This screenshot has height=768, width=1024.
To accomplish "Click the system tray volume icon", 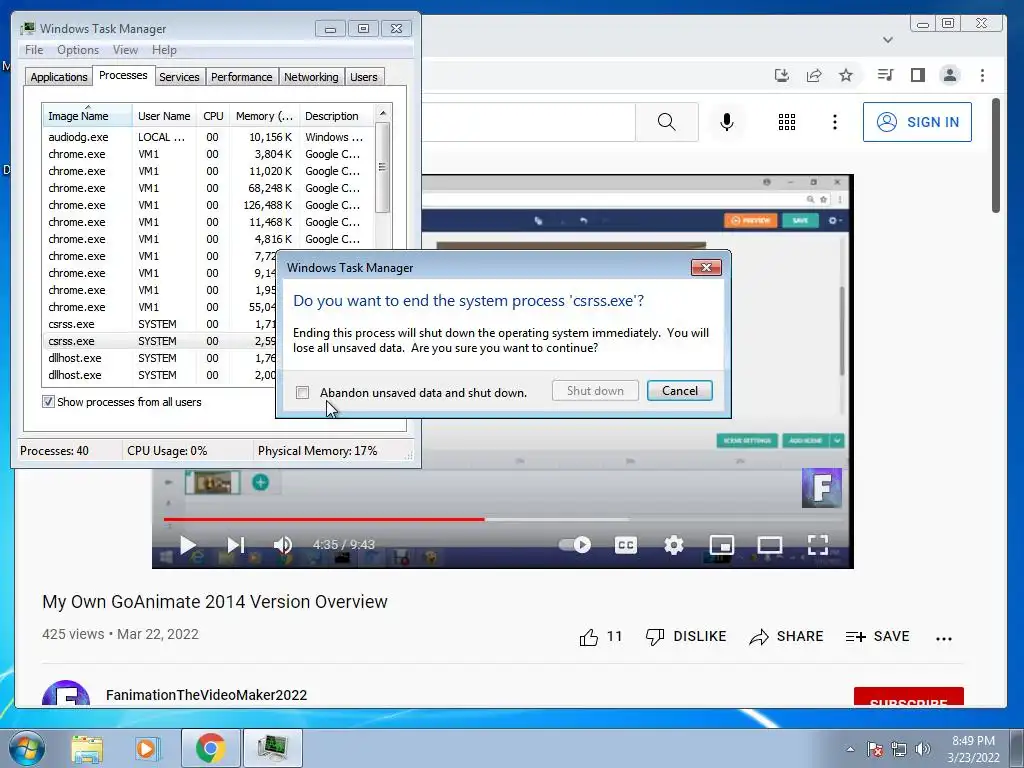I will (922, 749).
